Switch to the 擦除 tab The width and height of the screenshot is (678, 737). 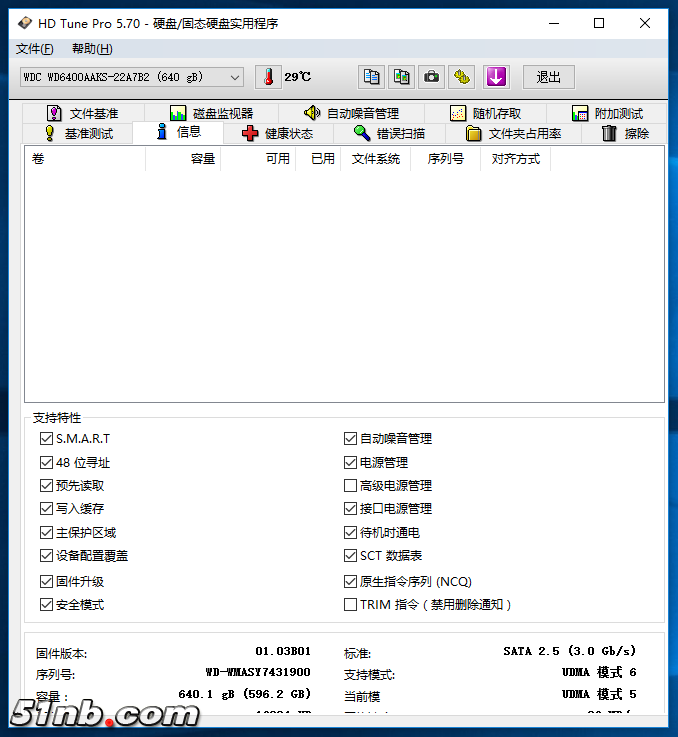625,133
